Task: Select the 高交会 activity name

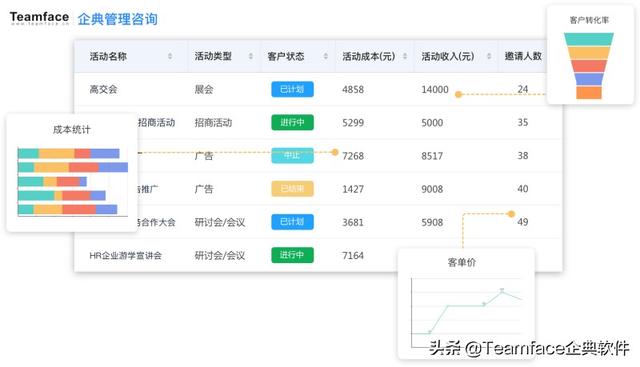Action: pos(103,89)
